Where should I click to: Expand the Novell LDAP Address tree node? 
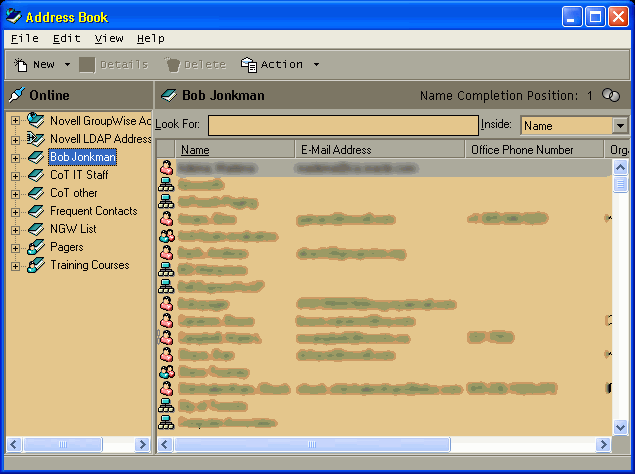click(16, 140)
